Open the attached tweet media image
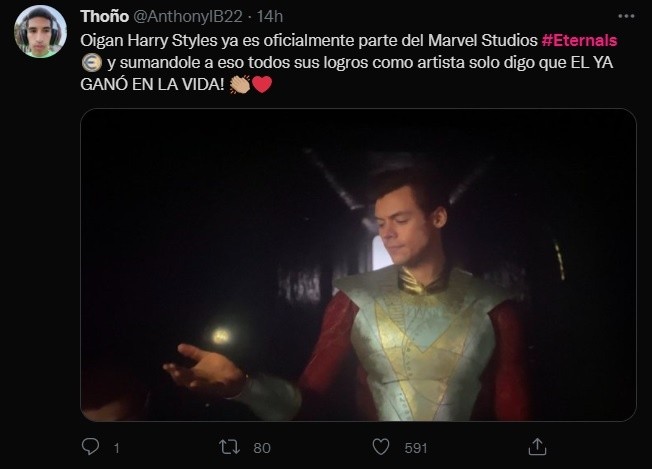652x469 pixels. tap(357, 264)
